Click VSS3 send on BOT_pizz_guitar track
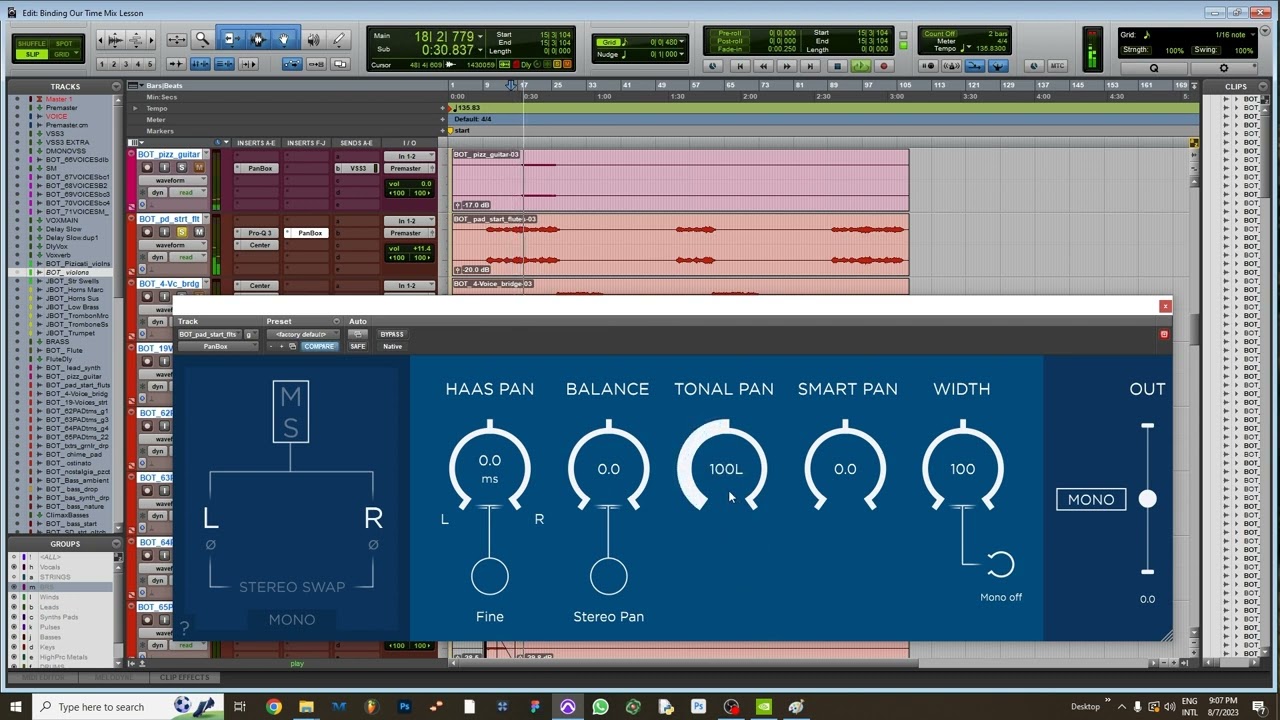 (x=356, y=168)
